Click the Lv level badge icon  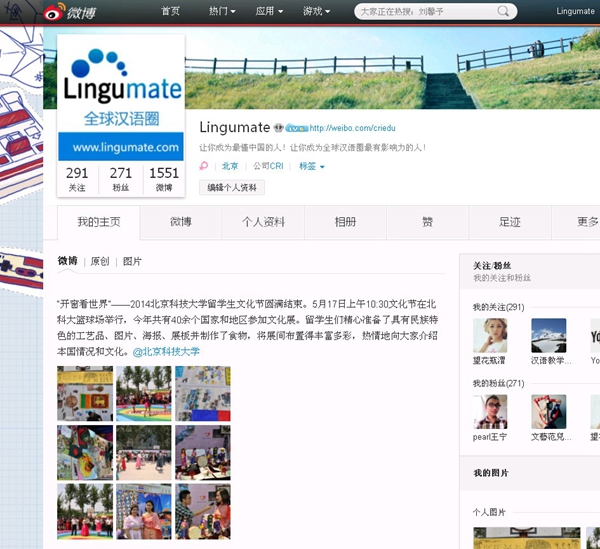pos(297,128)
